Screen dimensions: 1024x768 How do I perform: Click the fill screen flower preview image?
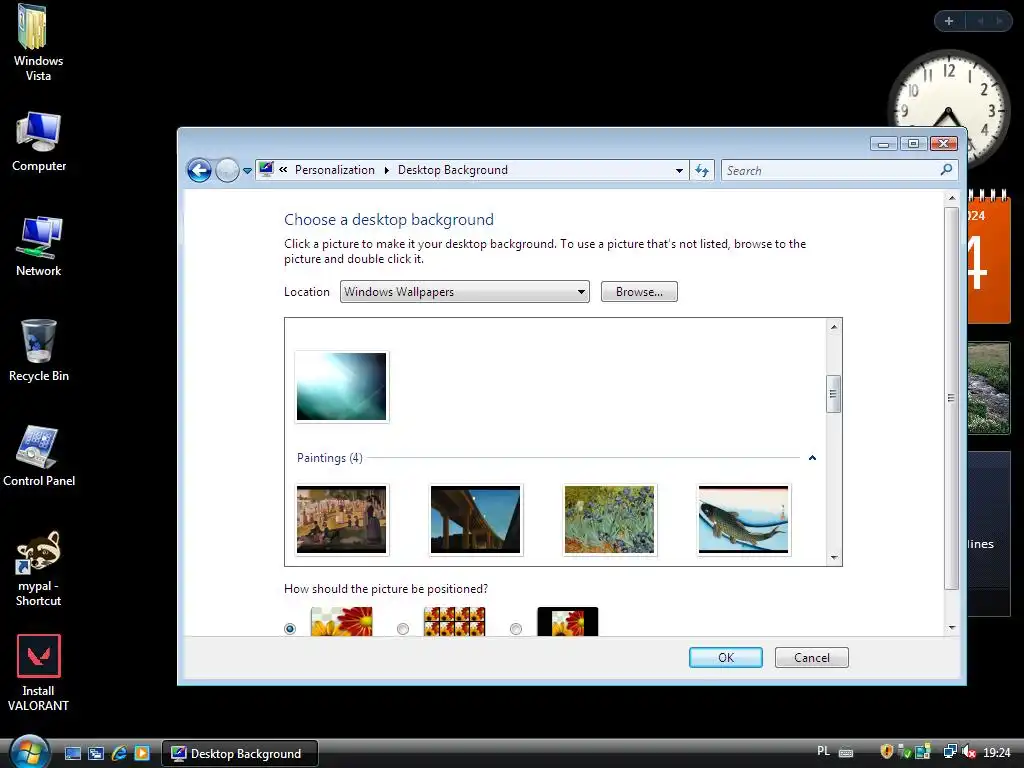coord(342,621)
